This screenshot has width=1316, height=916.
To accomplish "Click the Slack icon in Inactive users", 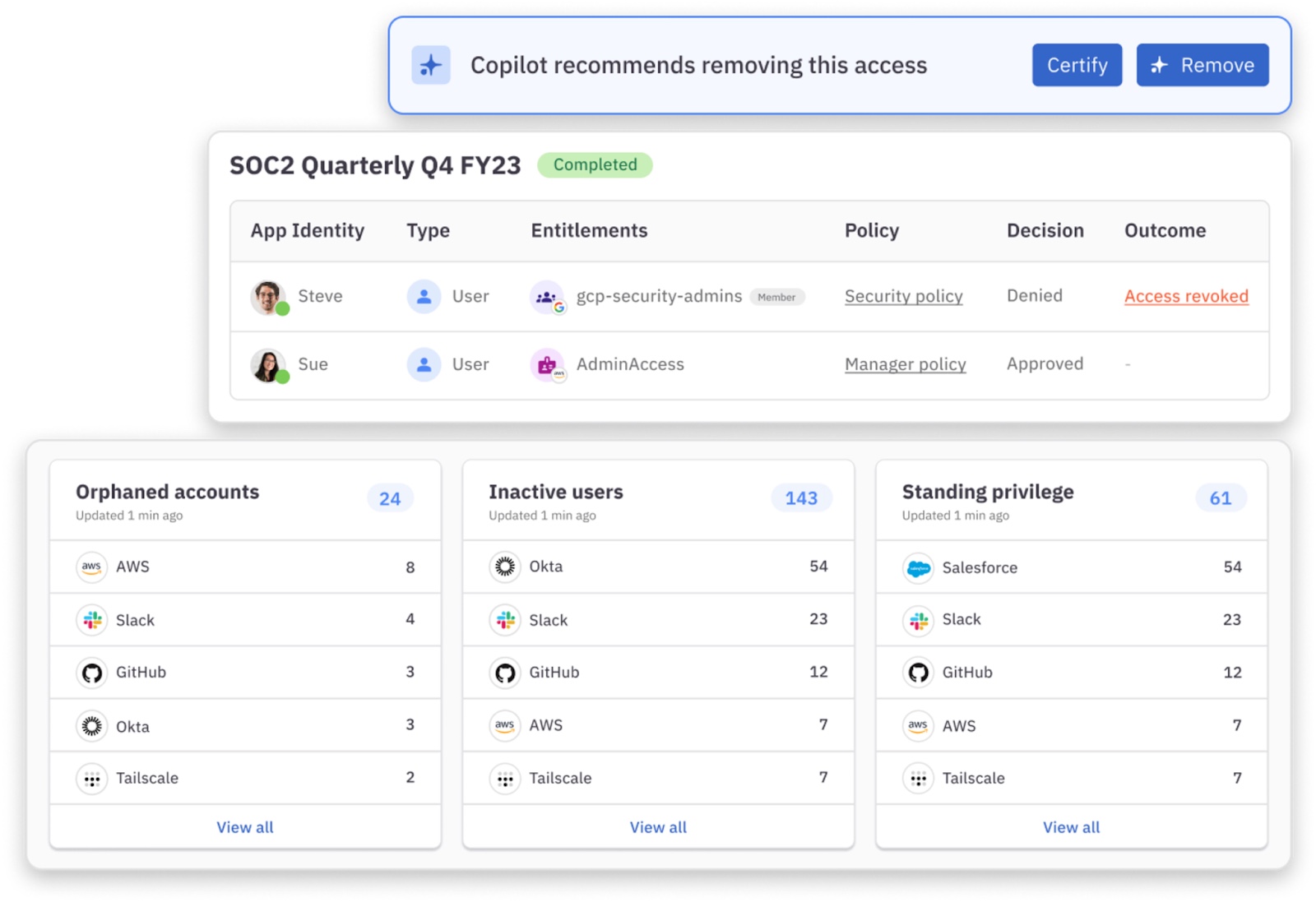I will pyautogui.click(x=505, y=620).
